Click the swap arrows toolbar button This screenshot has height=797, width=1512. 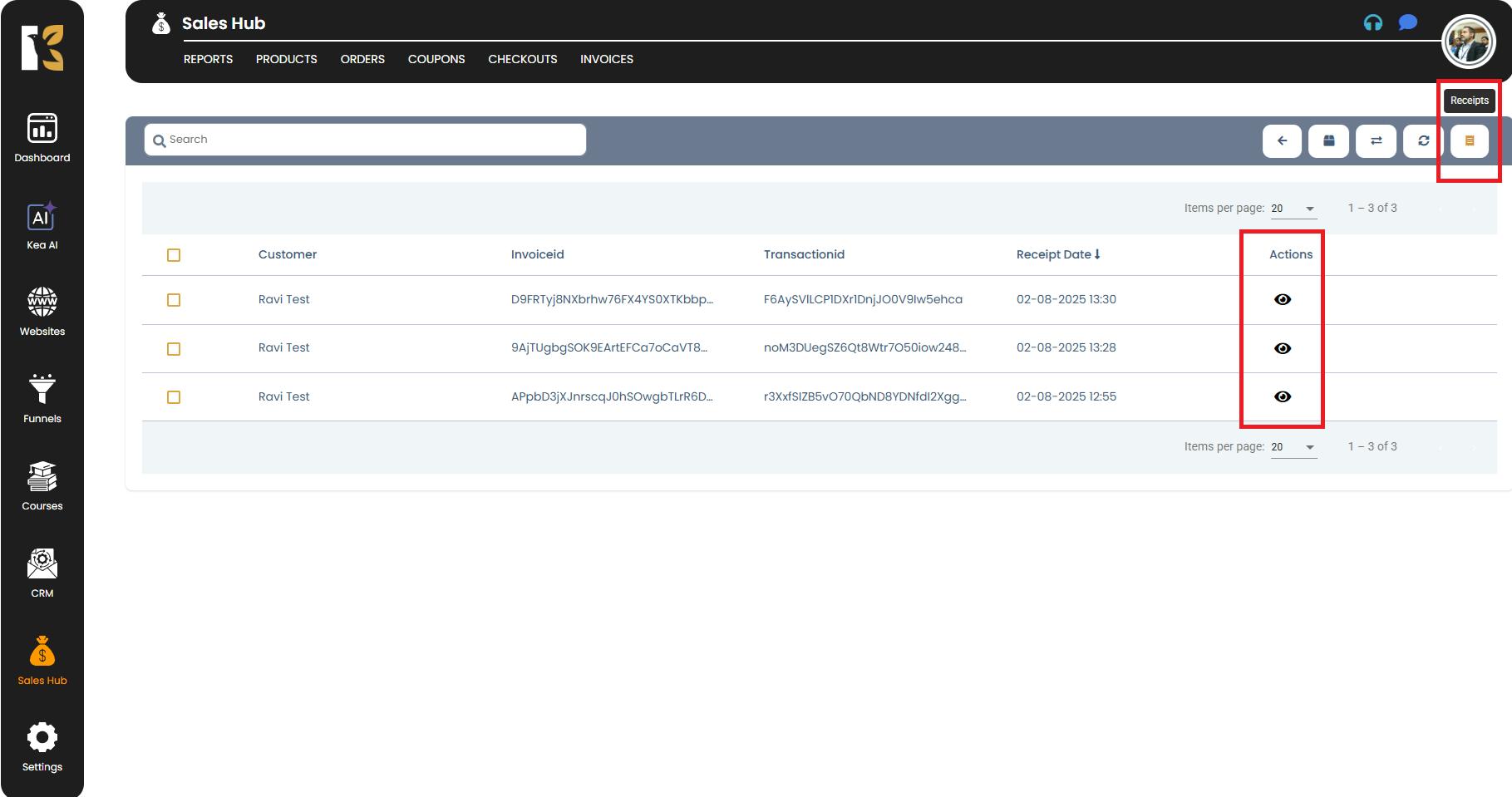(x=1376, y=140)
